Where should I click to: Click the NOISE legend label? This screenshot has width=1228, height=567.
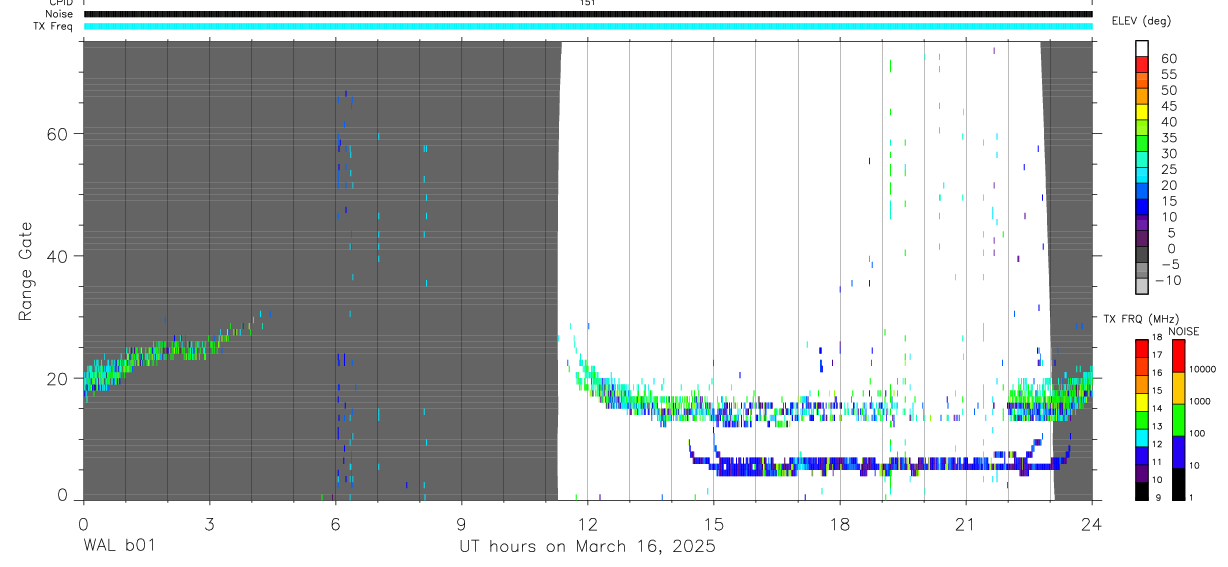(x=1183, y=331)
